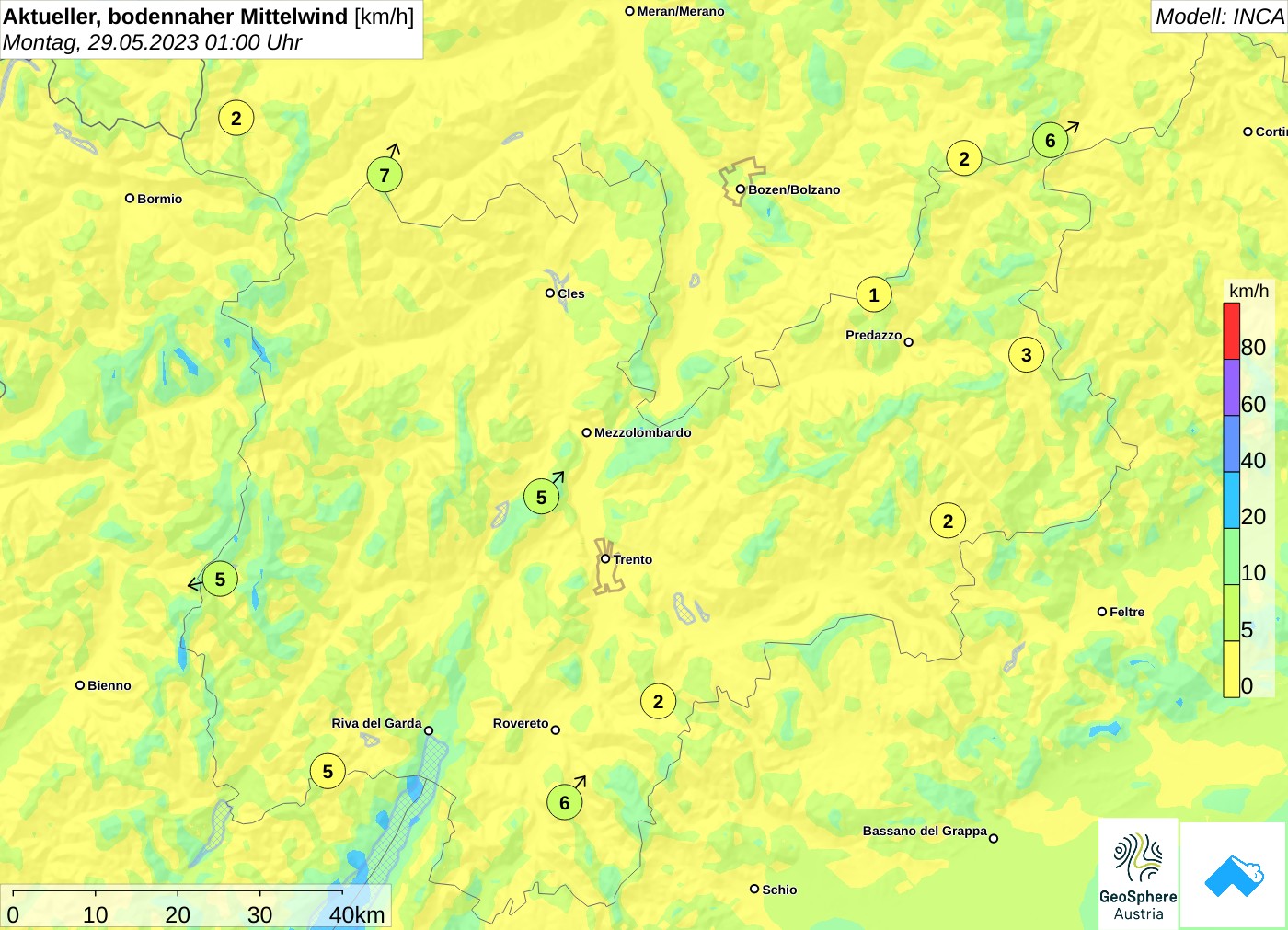This screenshot has width=1288, height=930.
Task: Click the 2 marker northwest of Feltre
Action: 949,521
